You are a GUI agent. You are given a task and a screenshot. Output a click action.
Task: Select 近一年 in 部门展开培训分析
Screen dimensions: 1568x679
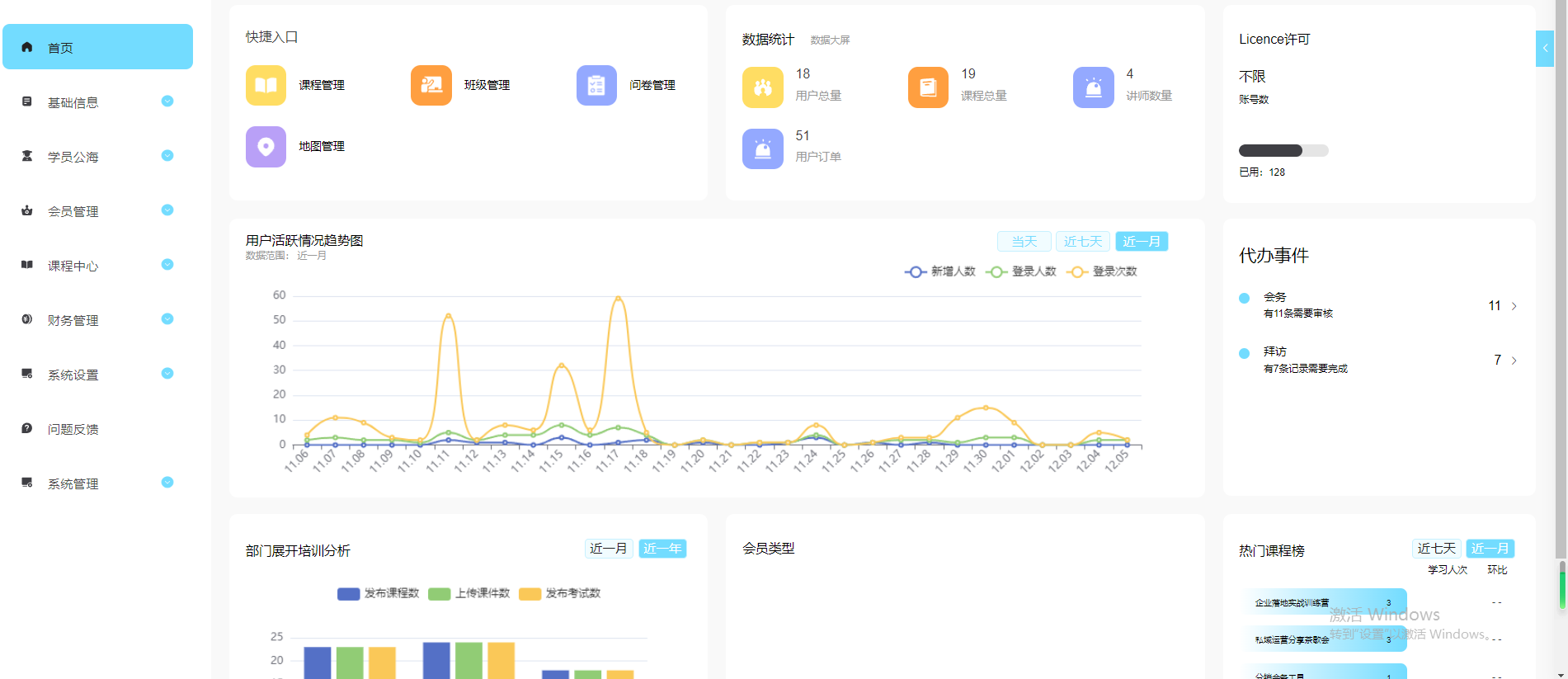click(662, 549)
